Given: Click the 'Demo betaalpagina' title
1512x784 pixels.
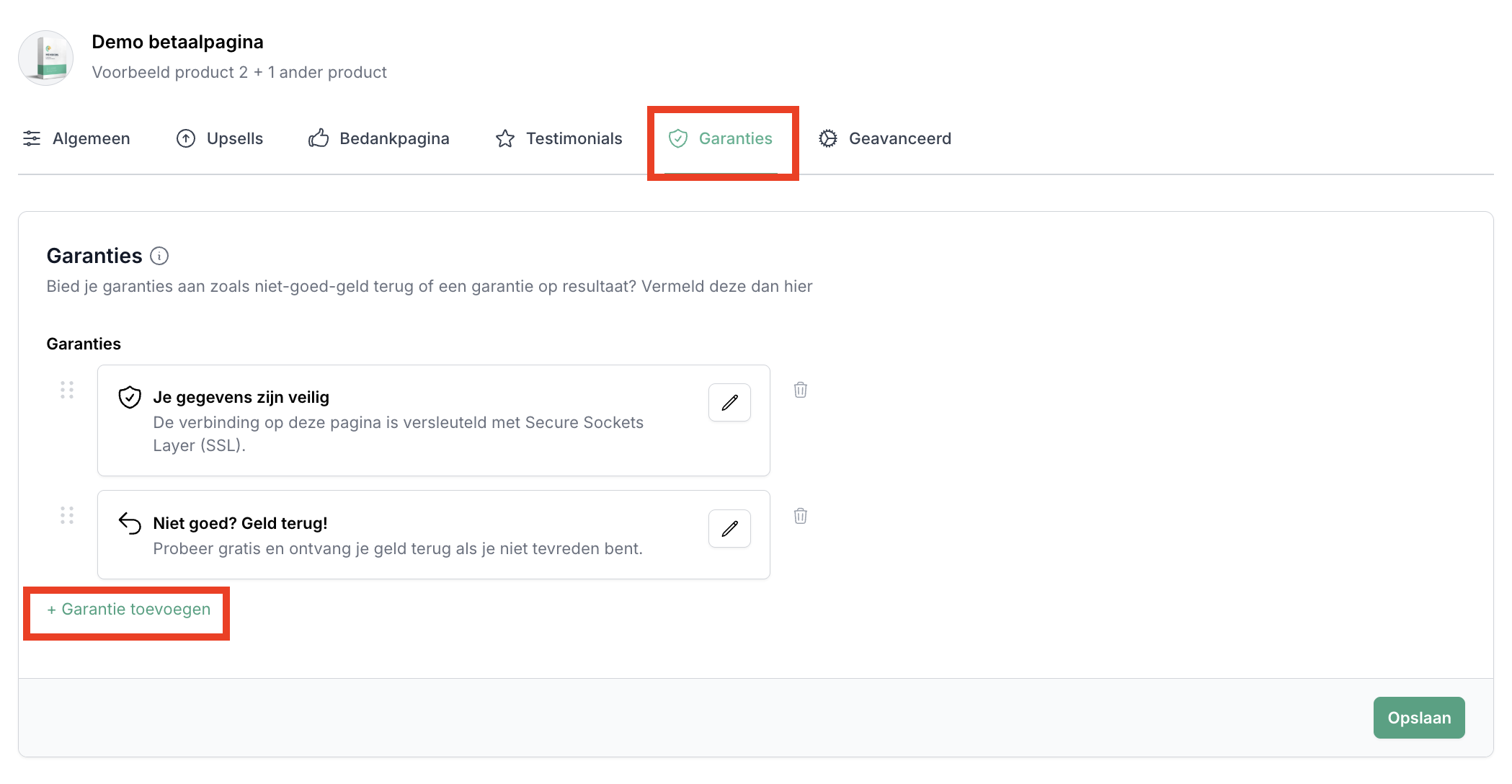Looking at the screenshot, I should point(177,42).
